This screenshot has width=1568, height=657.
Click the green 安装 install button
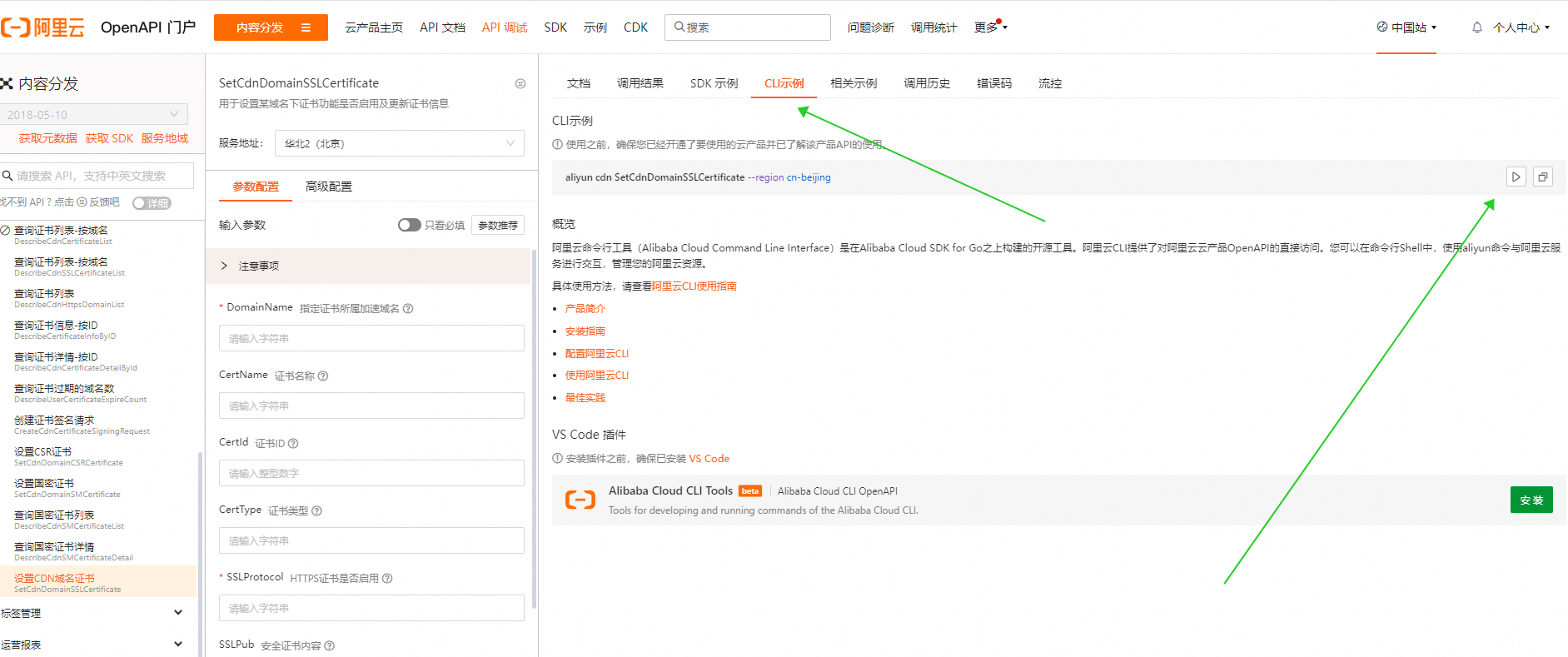[x=1531, y=500]
